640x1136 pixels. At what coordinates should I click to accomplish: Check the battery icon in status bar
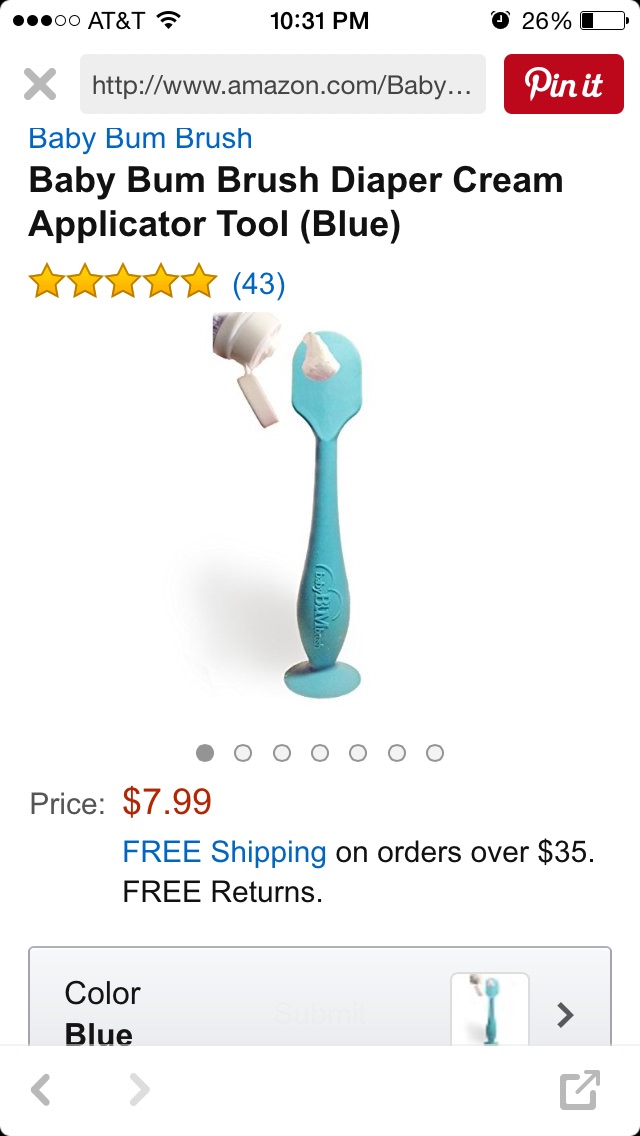604,21
